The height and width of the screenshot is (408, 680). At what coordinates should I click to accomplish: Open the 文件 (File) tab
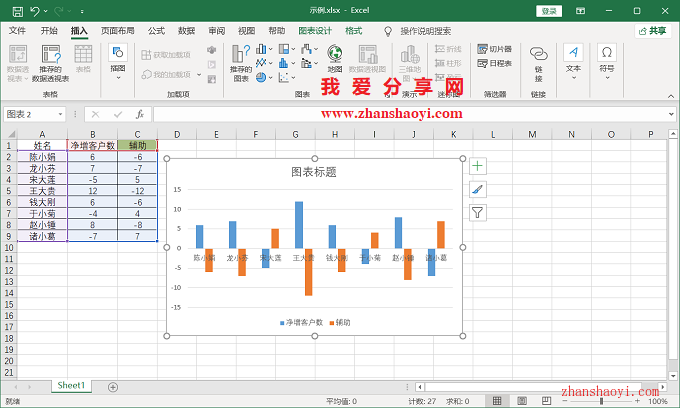[x=17, y=31]
